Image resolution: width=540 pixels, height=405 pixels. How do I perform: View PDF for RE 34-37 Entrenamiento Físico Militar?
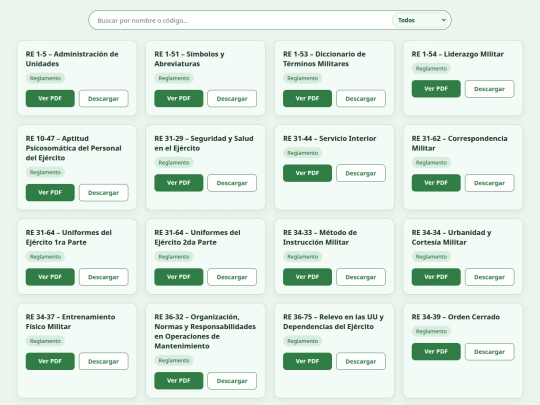[x=50, y=361]
